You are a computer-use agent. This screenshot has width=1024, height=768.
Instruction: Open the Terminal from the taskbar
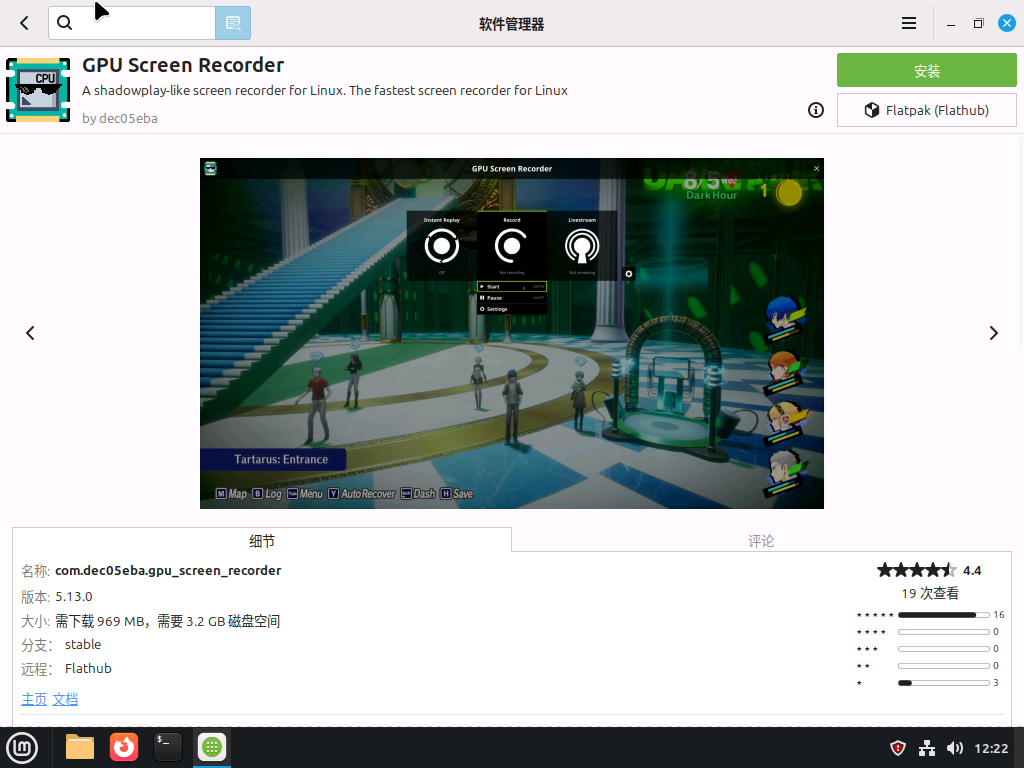pyautogui.click(x=168, y=747)
